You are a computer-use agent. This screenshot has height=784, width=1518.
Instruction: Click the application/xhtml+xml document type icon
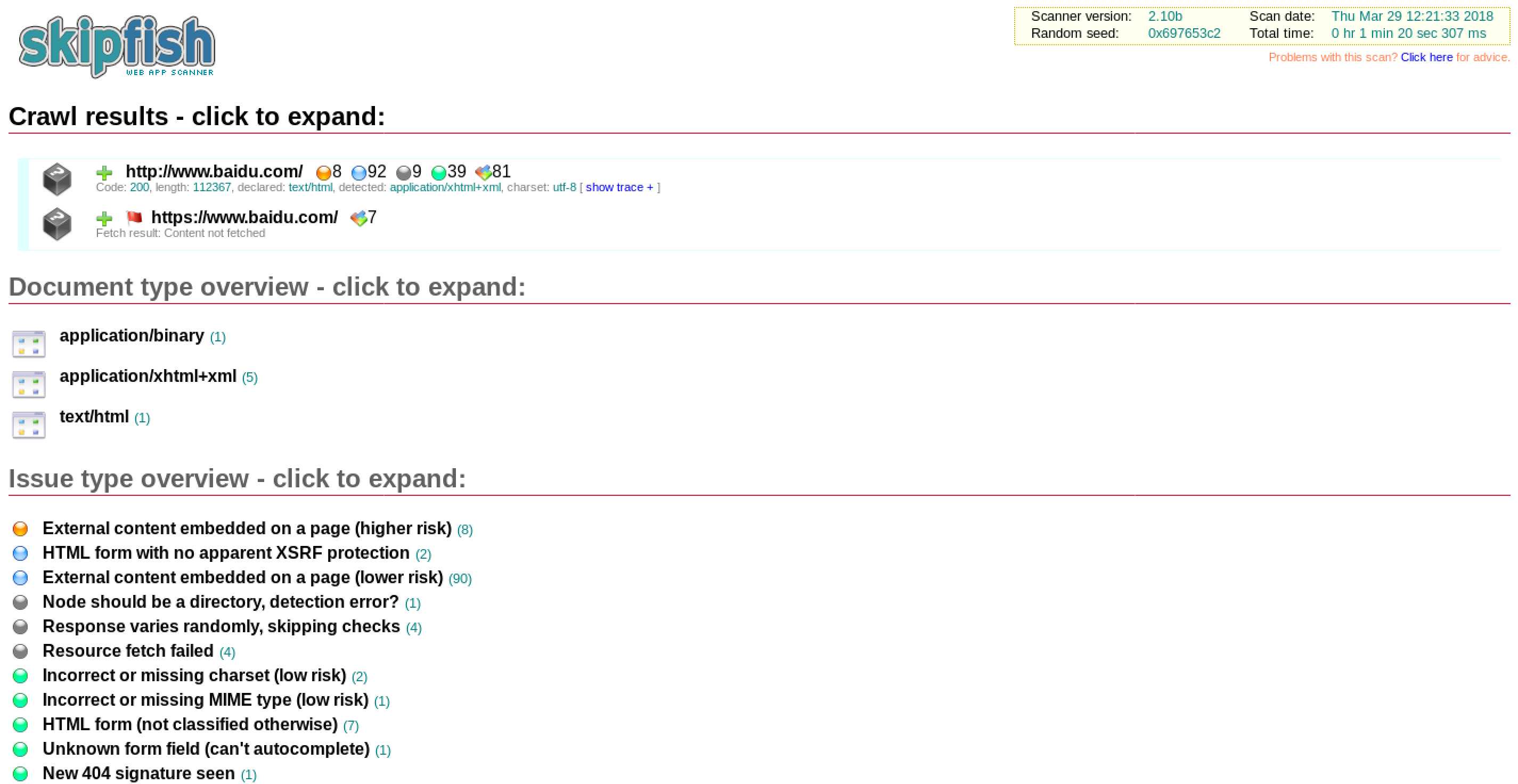point(29,385)
